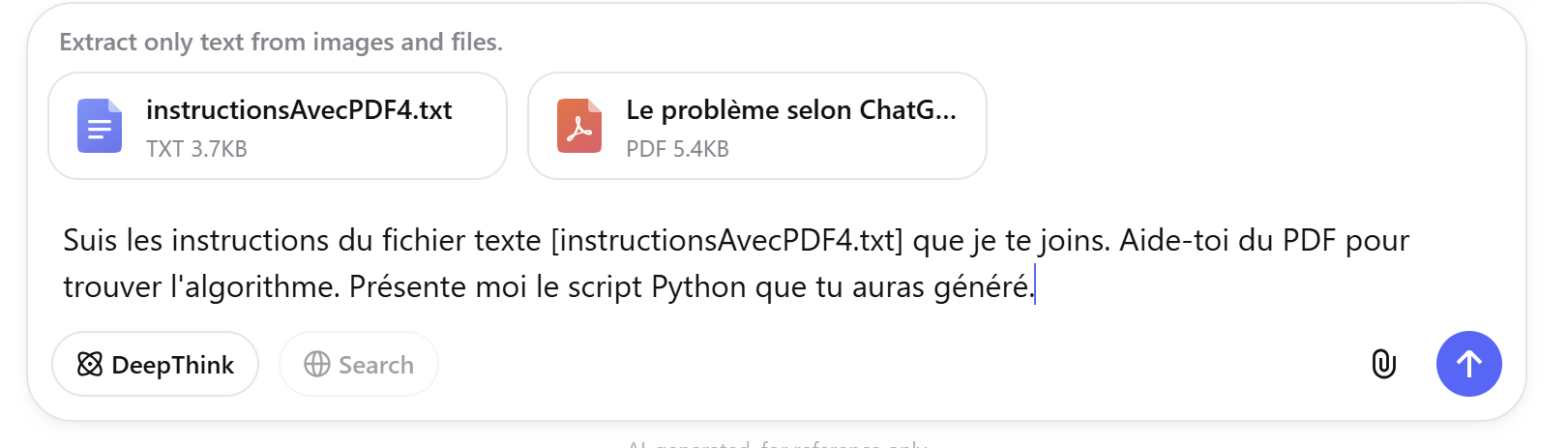
Task: Click the red PDF file icon
Action: coord(579,126)
